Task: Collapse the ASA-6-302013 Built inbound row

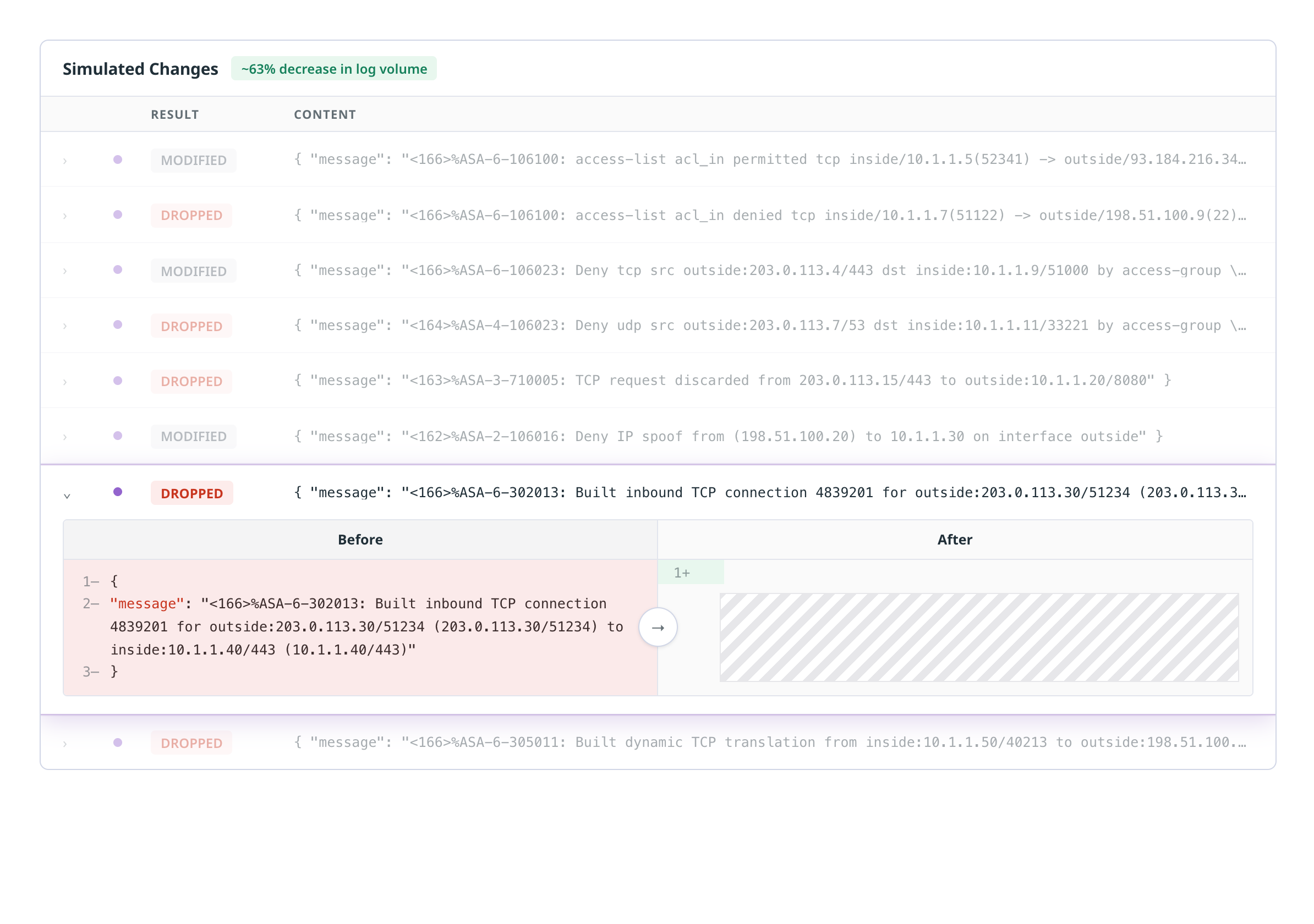Action: click(67, 496)
